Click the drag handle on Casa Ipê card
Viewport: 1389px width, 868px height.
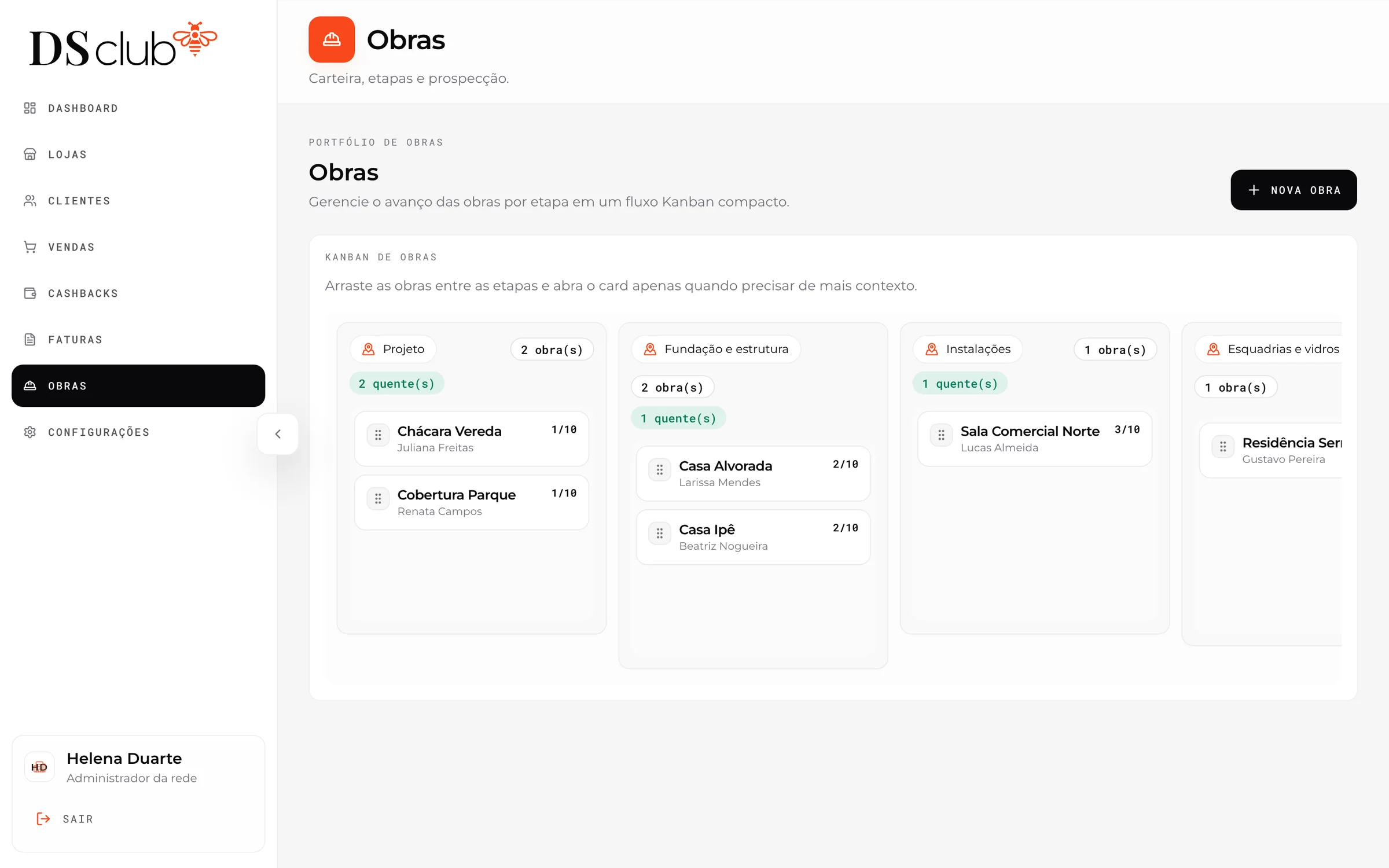(x=660, y=534)
